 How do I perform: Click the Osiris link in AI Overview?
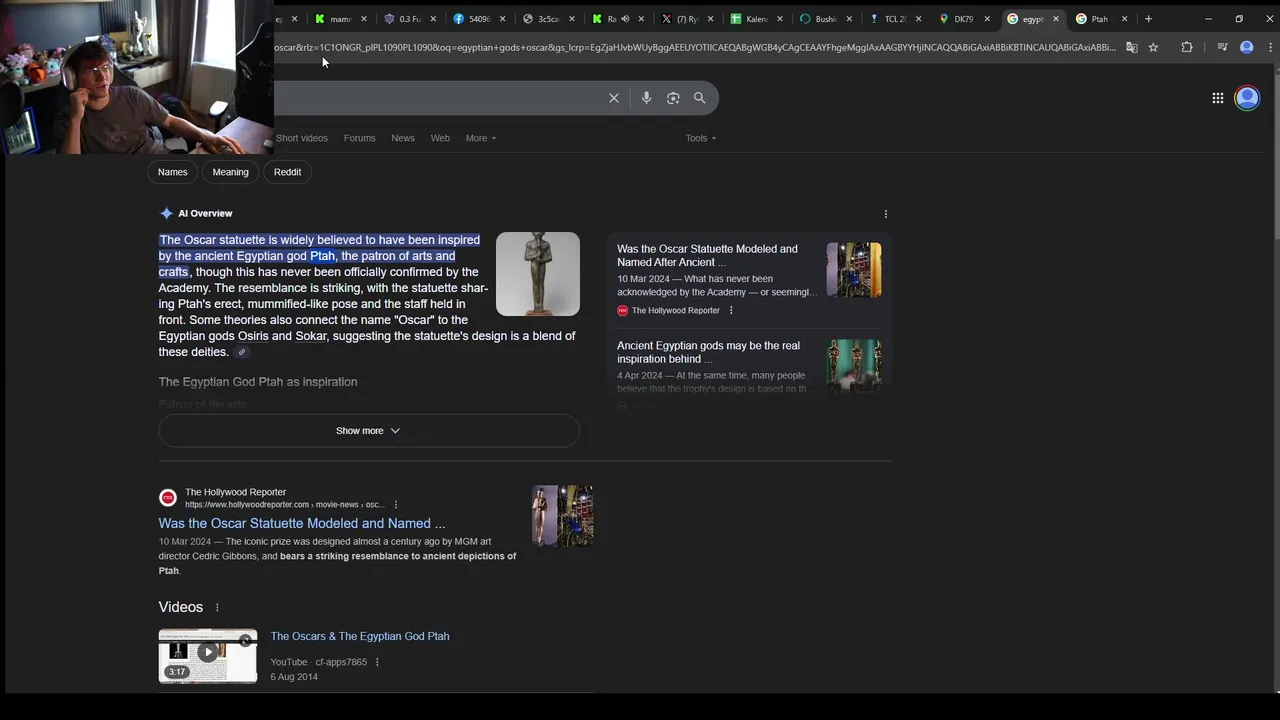point(253,336)
